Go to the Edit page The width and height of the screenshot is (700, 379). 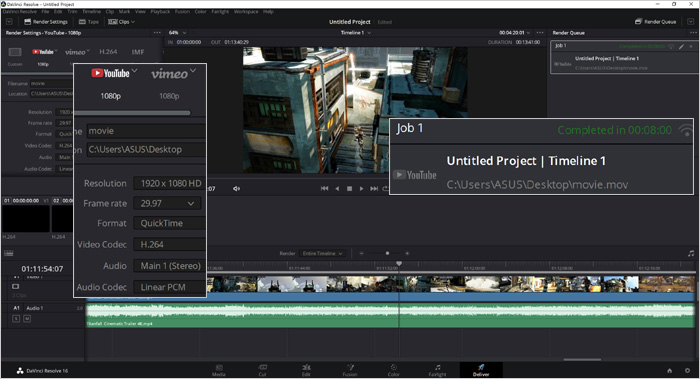pos(306,370)
